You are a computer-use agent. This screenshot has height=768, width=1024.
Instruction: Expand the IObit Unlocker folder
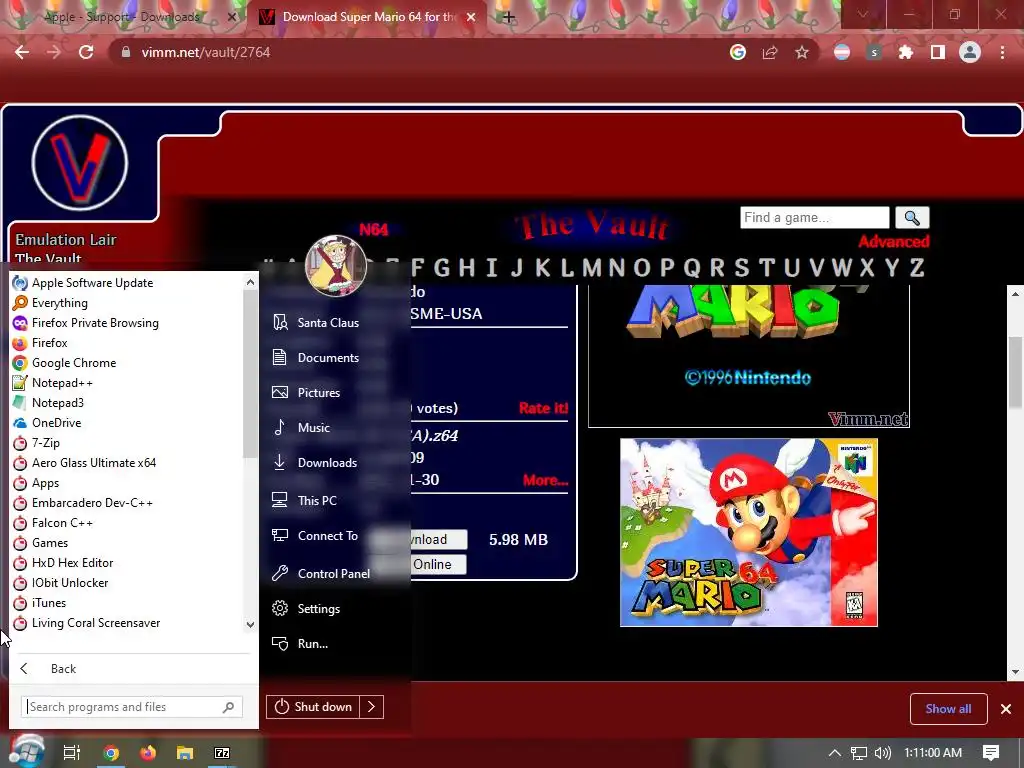point(70,583)
